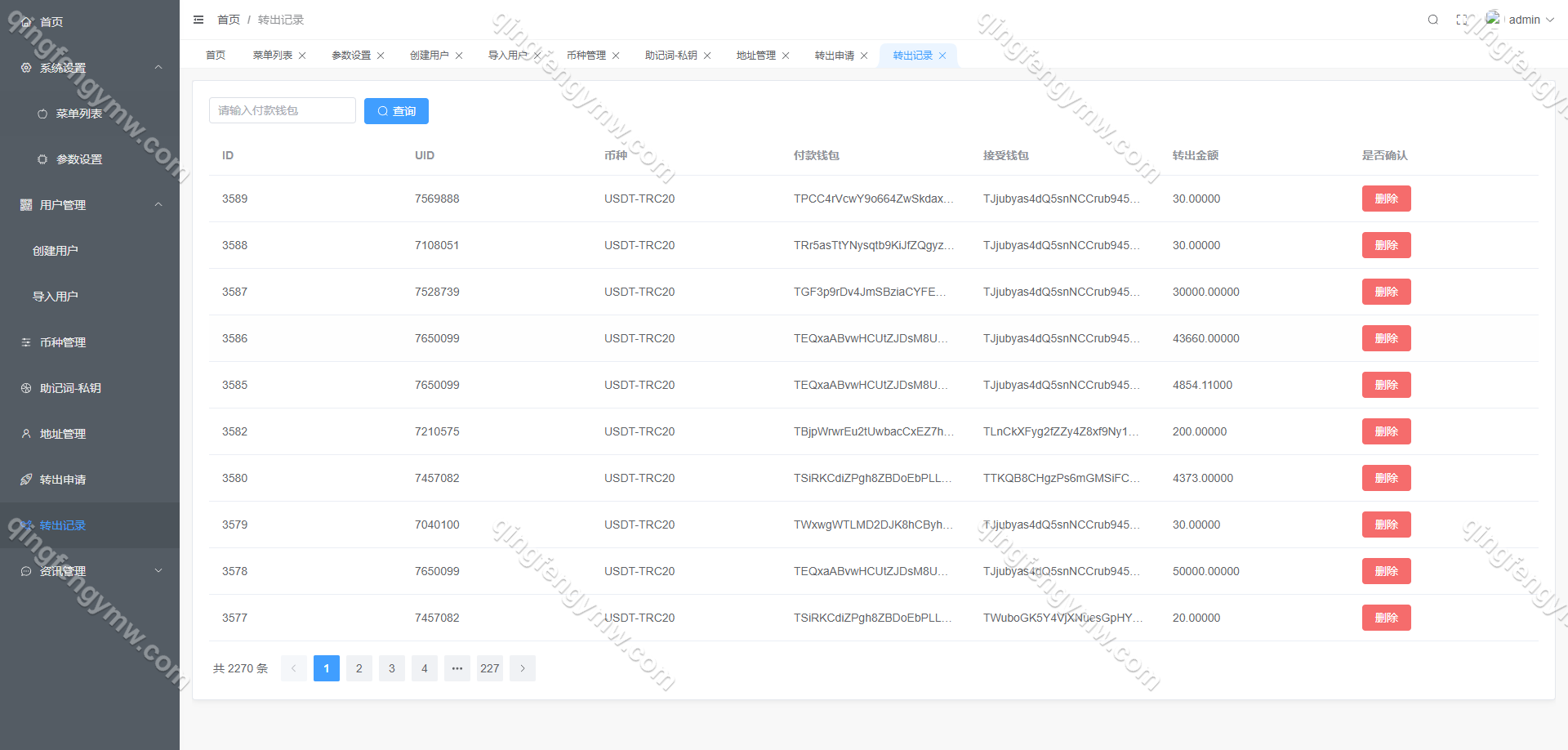Viewport: 1568px width, 750px height.
Task: Close the 币种管理 tab
Action: click(x=616, y=56)
